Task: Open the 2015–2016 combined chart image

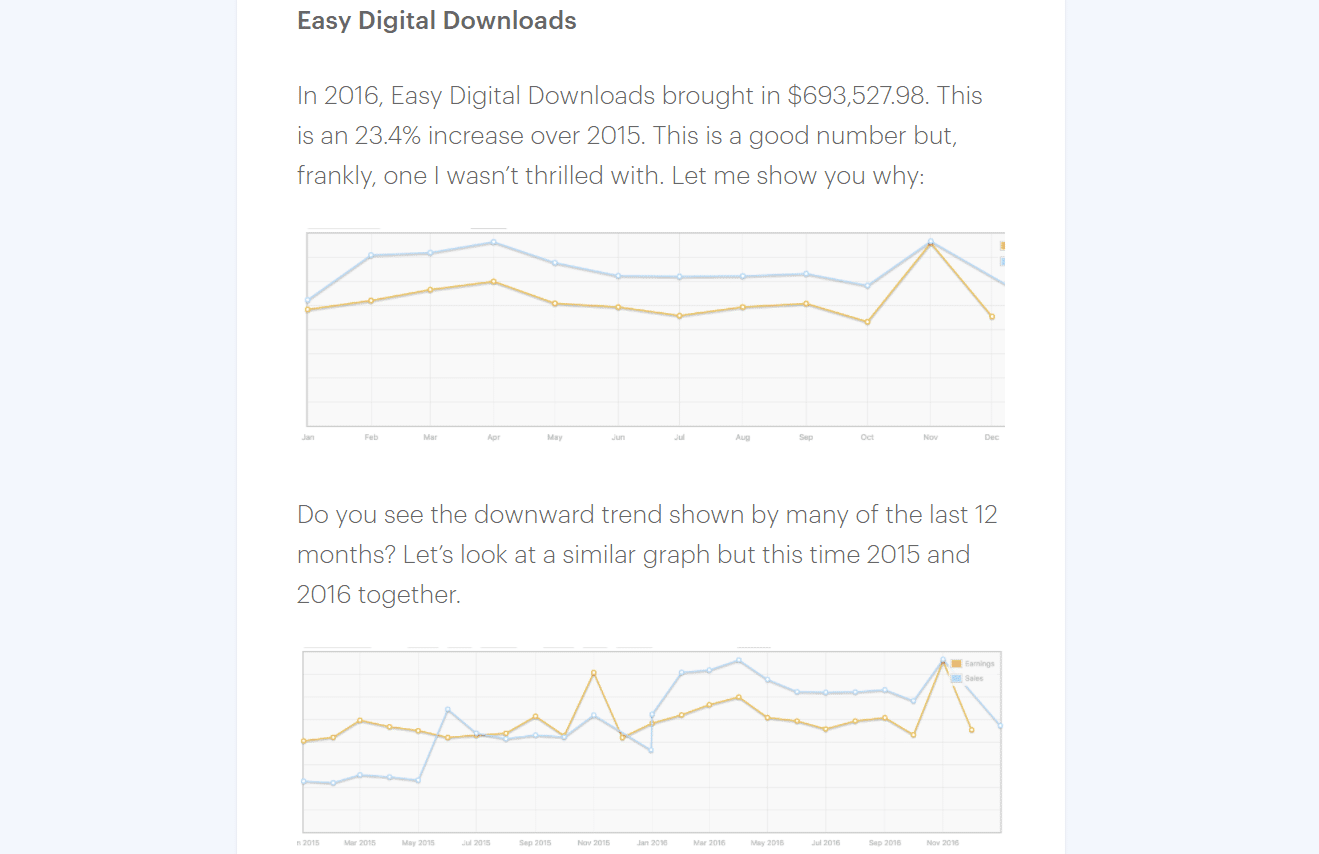Action: 651,747
